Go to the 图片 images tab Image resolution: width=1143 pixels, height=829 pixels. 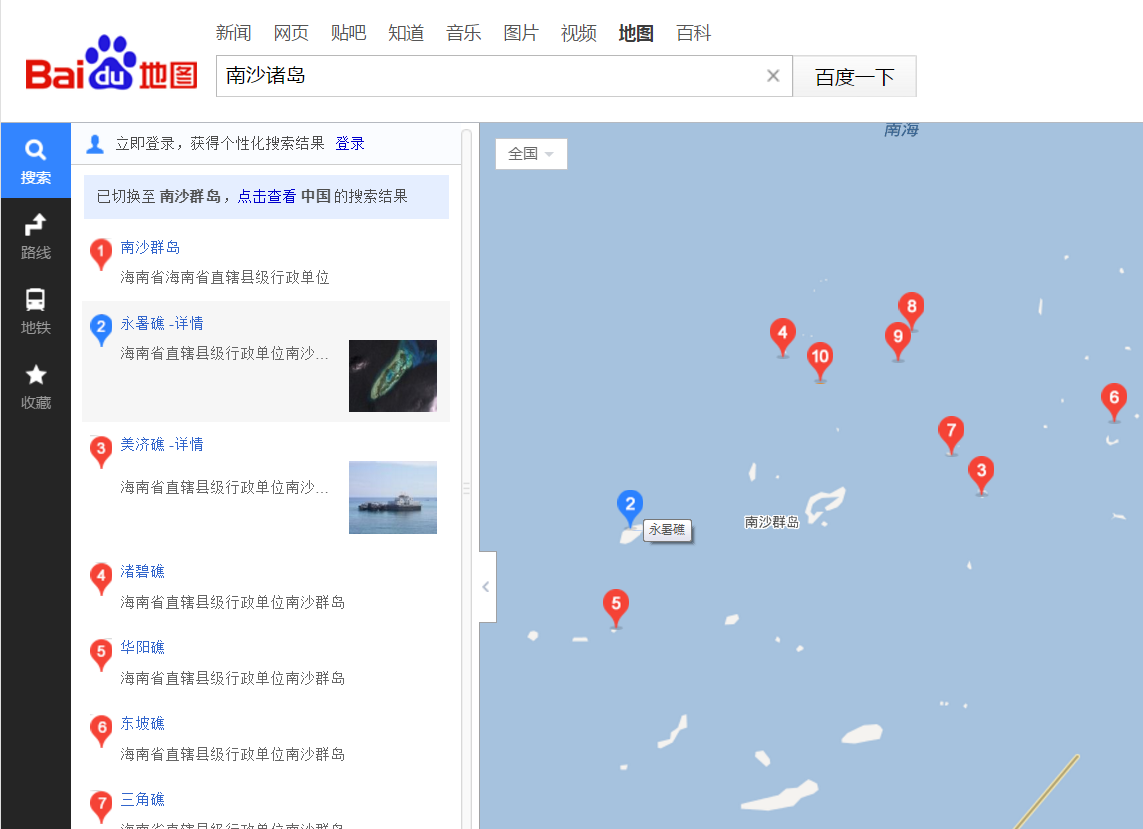click(521, 33)
